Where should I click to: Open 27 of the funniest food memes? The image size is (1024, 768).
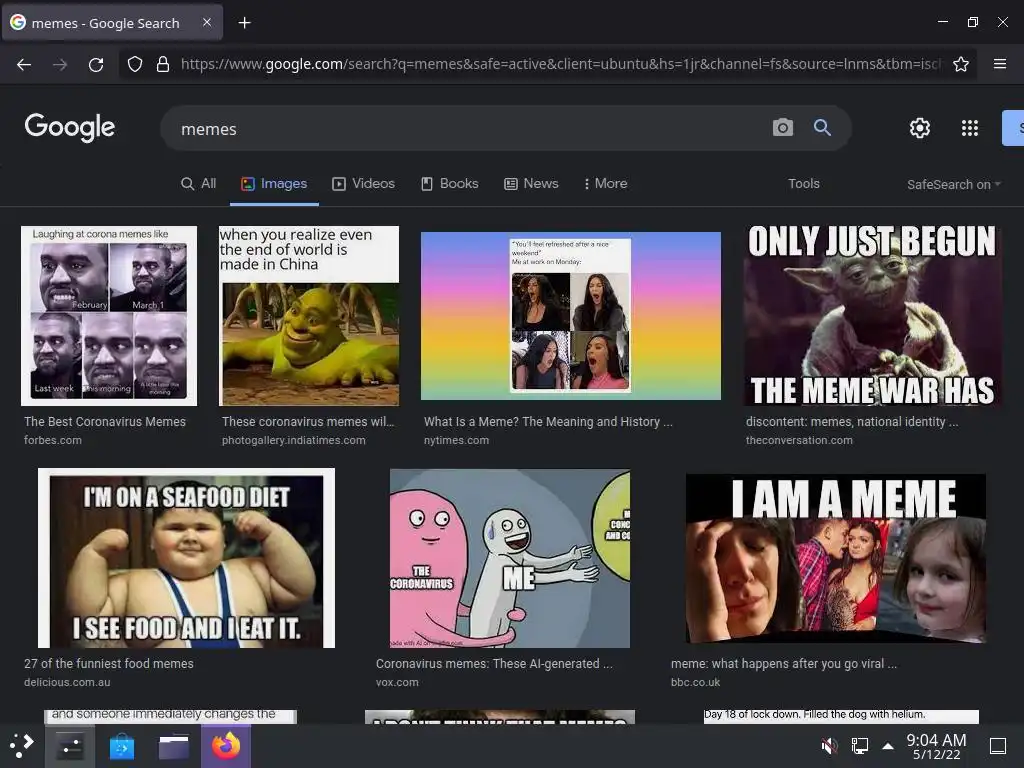pyautogui.click(x=109, y=664)
